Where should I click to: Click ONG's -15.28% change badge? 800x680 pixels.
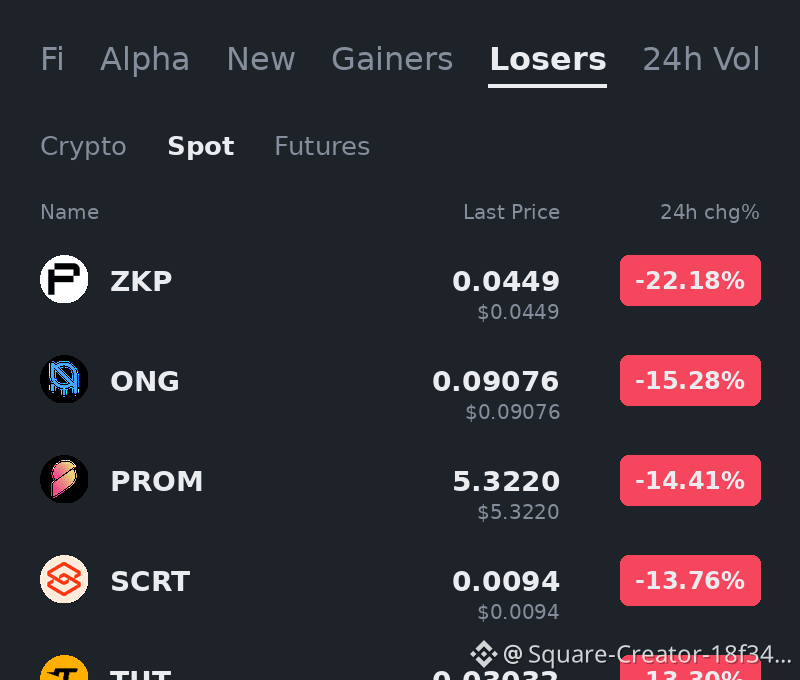pyautogui.click(x=690, y=381)
